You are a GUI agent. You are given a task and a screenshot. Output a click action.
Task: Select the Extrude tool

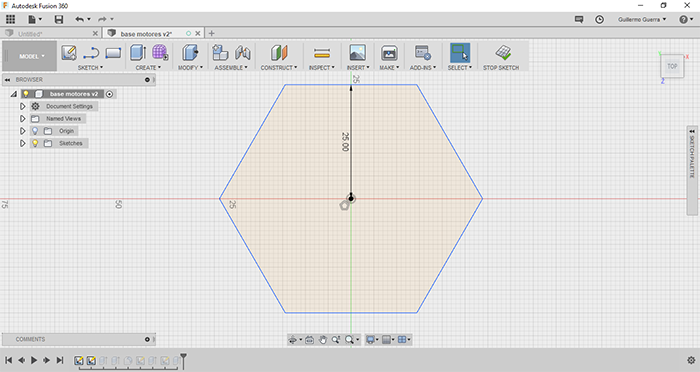(x=138, y=53)
